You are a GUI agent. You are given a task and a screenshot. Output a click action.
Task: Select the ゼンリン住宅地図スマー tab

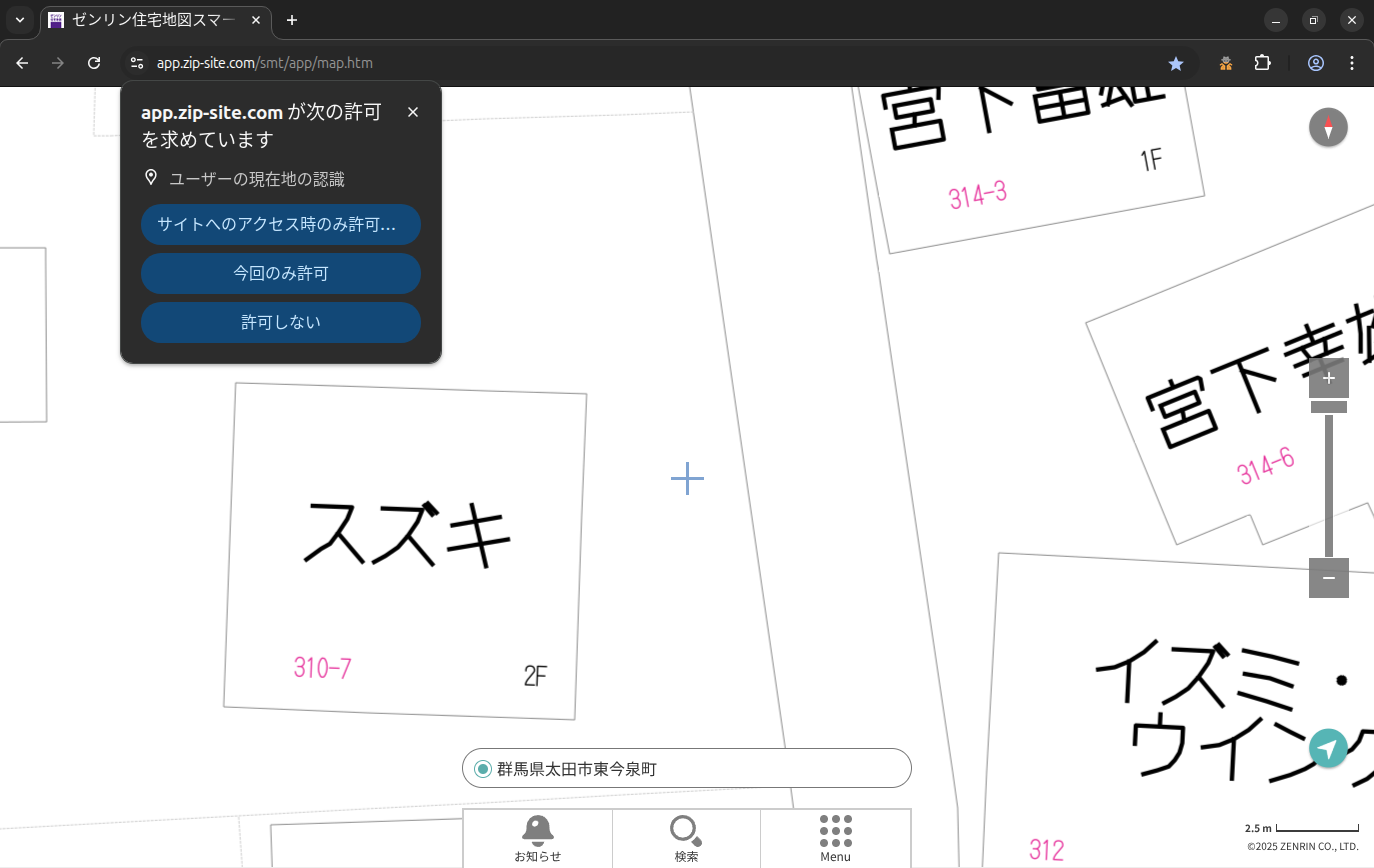pos(158,20)
